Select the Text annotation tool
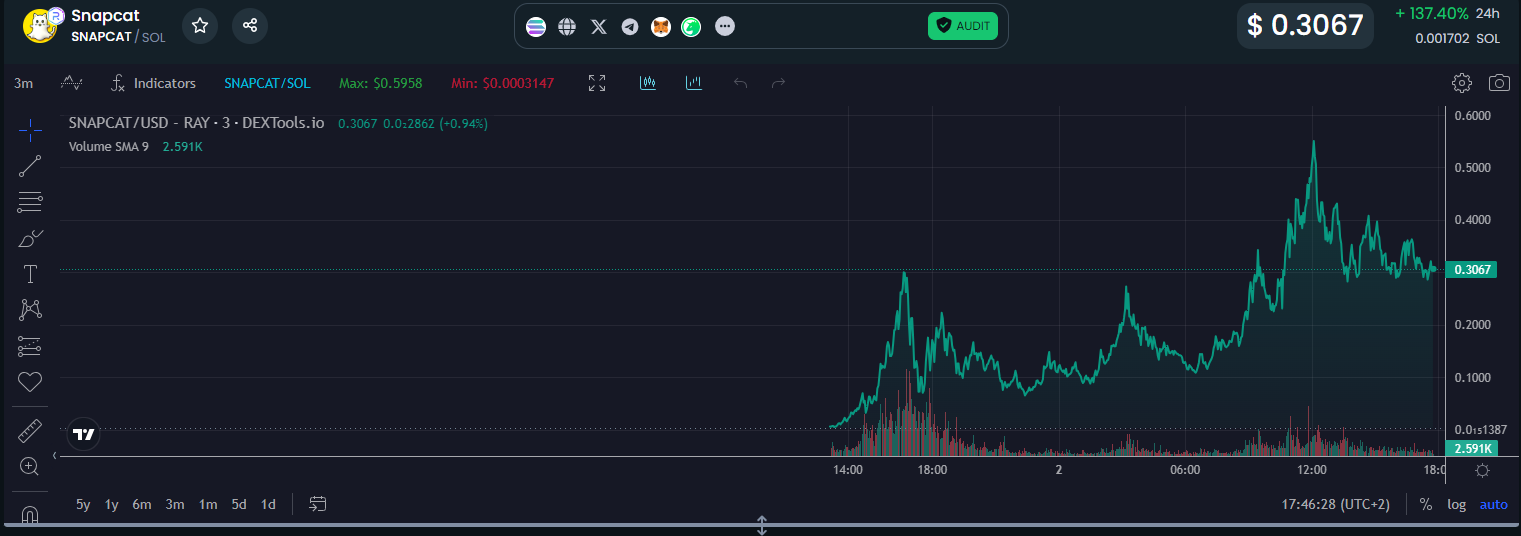This screenshot has height=536, width=1521. (30, 274)
